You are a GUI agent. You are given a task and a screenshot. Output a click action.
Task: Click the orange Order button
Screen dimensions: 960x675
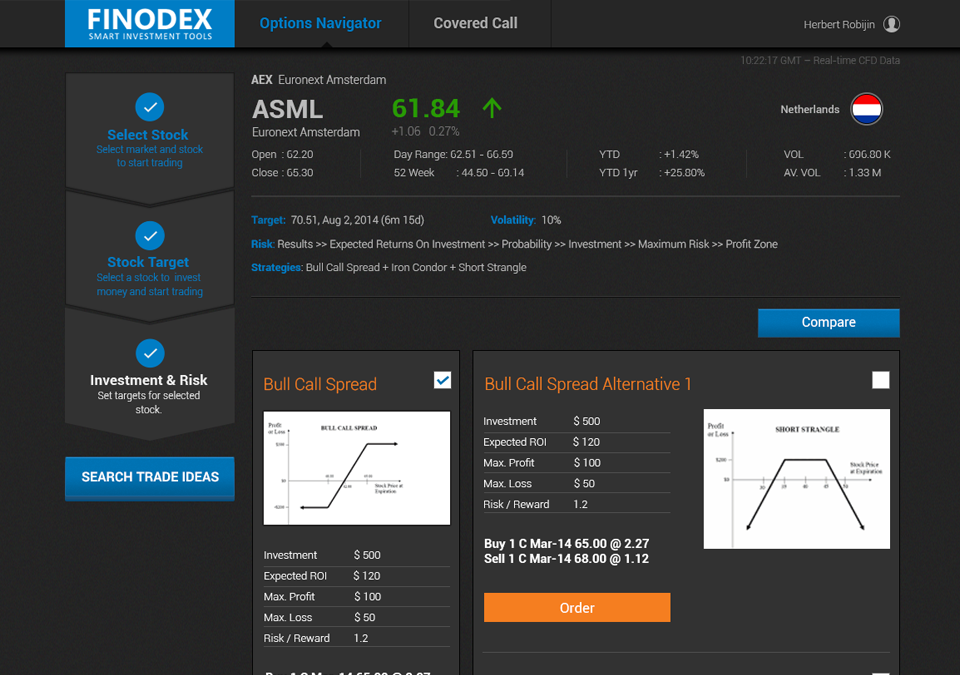577,608
